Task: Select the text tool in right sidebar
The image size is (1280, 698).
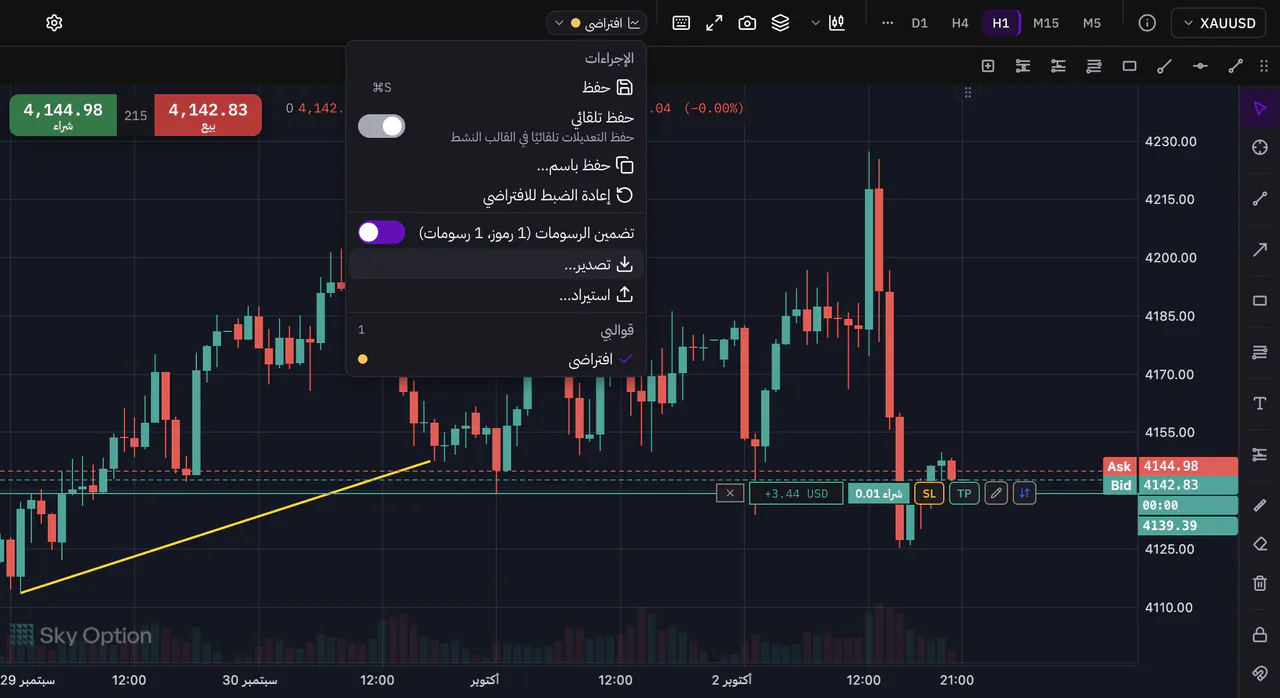Action: (x=1259, y=403)
